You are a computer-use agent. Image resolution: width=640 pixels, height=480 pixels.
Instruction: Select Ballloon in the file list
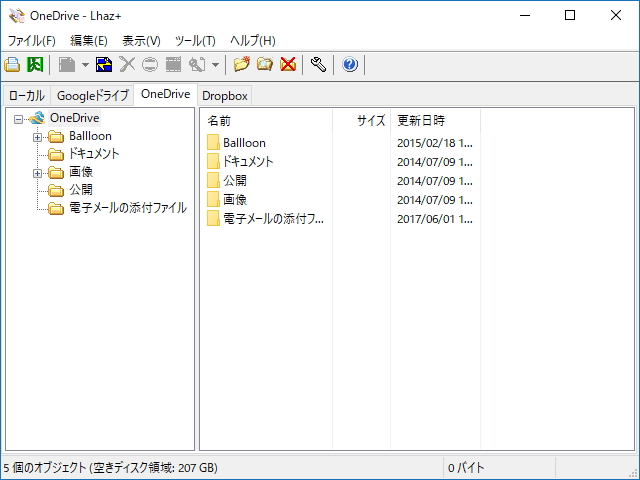[244, 143]
